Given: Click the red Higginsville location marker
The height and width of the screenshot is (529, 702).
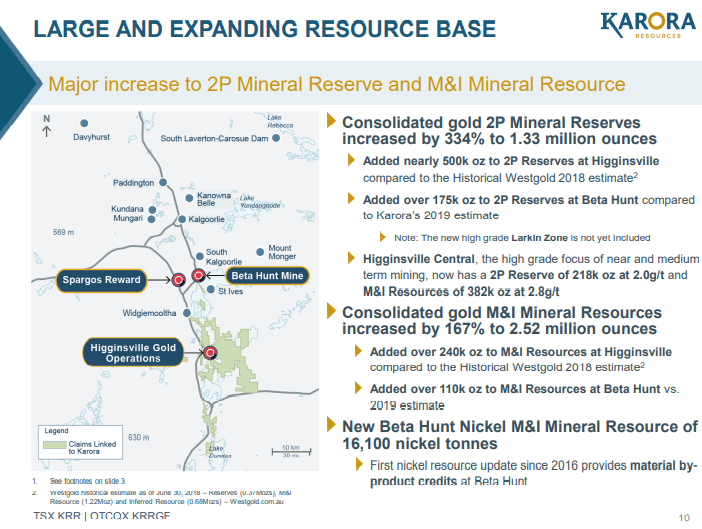Looking at the screenshot, I should [x=210, y=353].
